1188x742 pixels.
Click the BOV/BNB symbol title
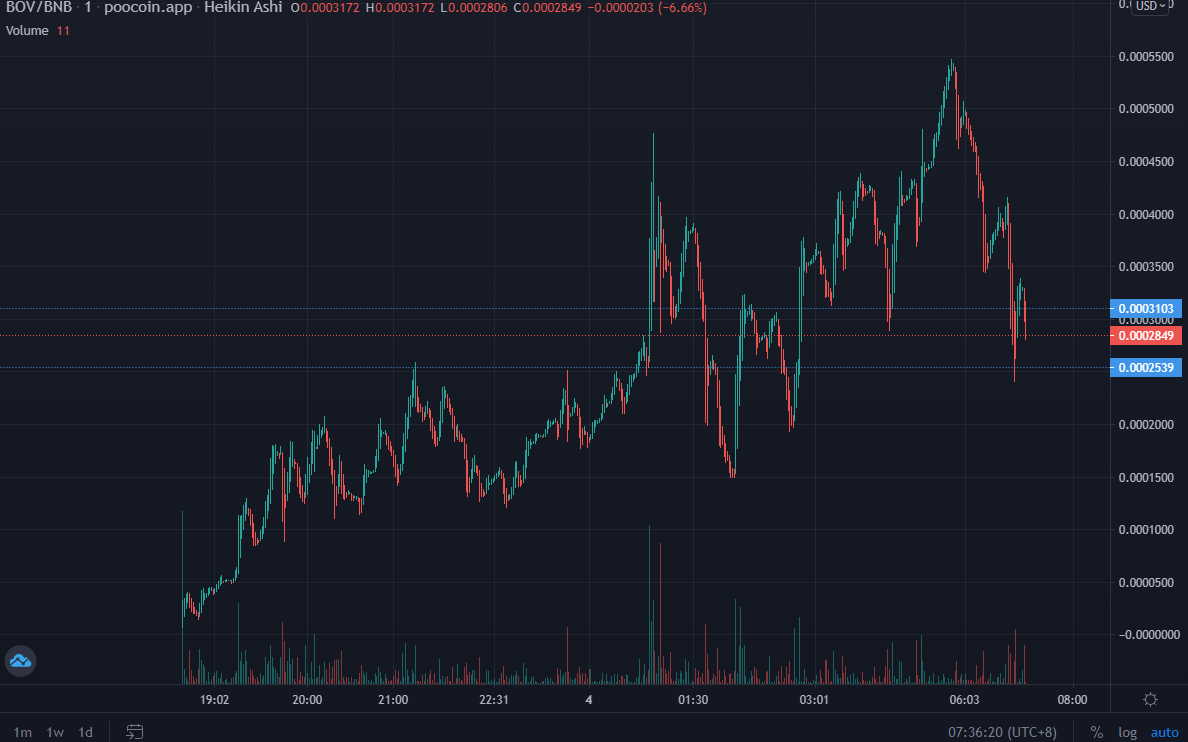pos(39,8)
